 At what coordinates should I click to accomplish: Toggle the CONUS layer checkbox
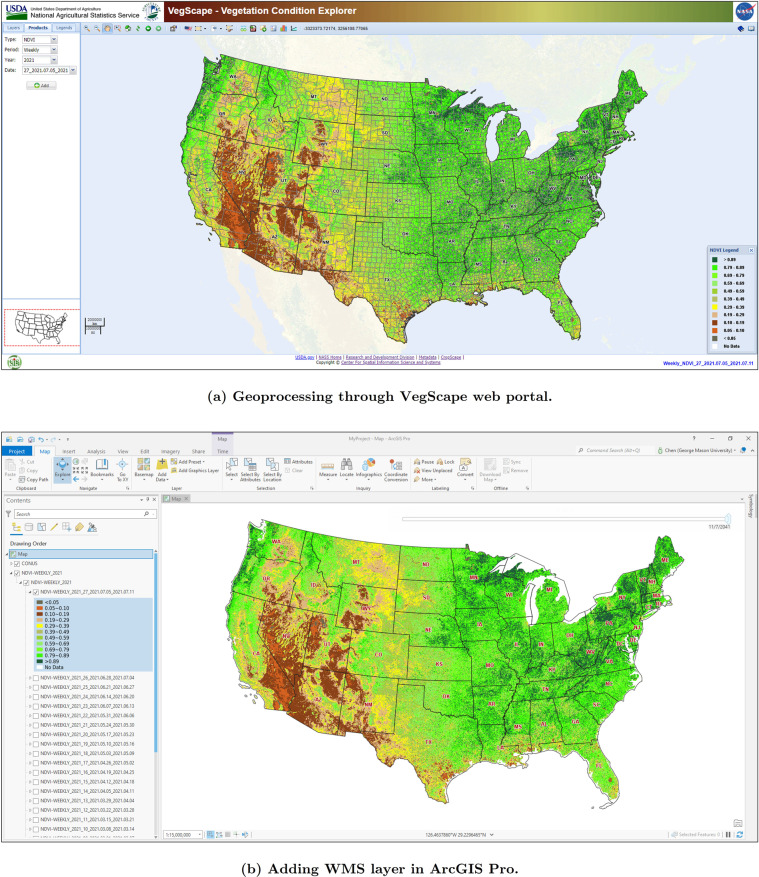(17, 564)
